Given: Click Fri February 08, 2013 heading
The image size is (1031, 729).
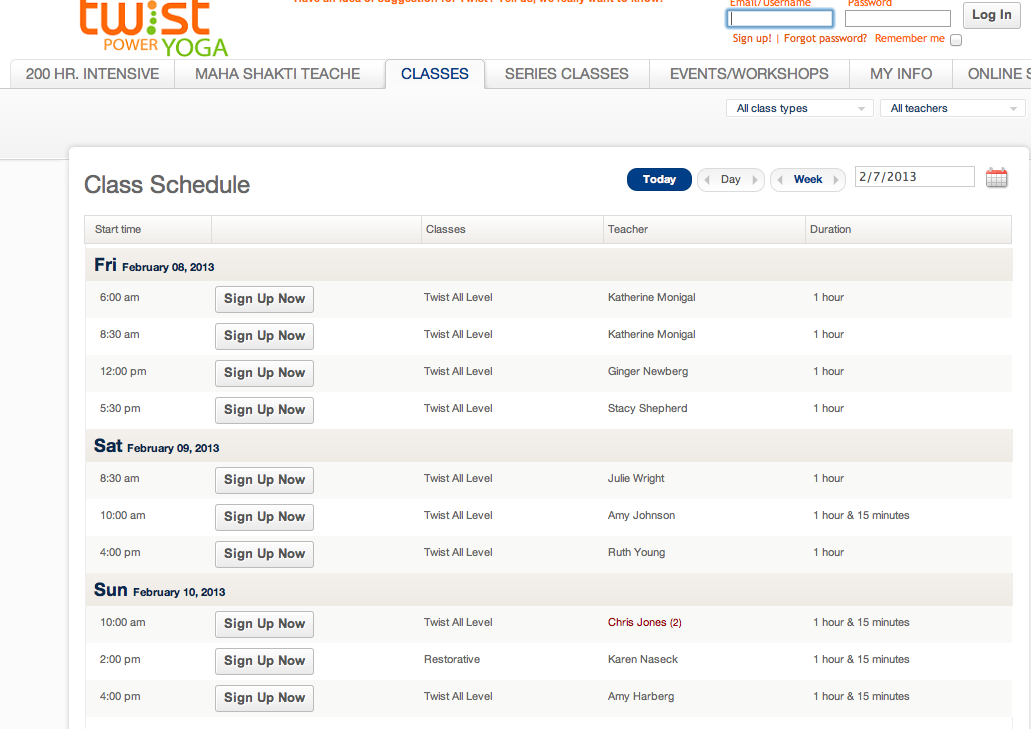Looking at the screenshot, I should (154, 266).
